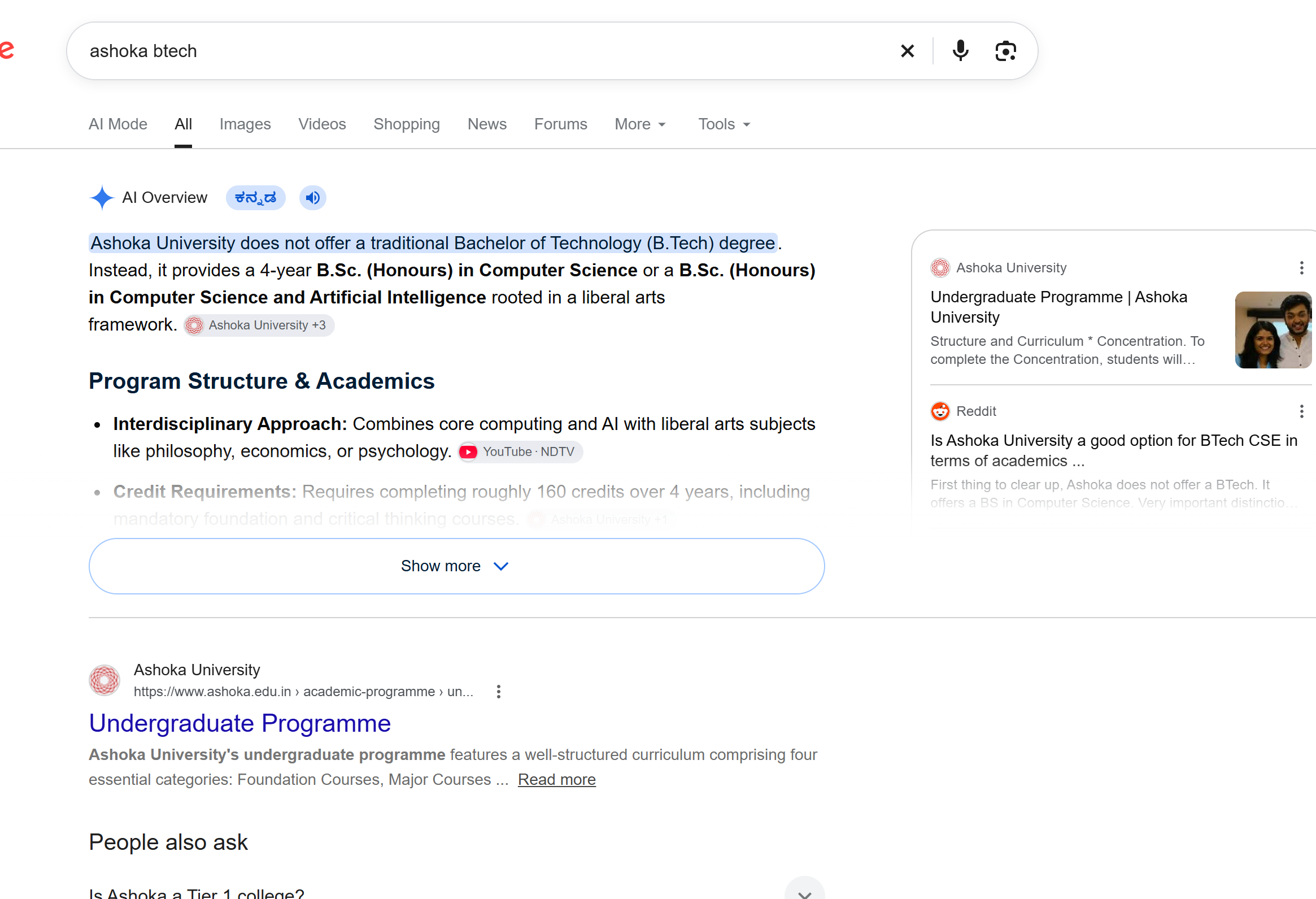Open the Undergraduate Programme result link
The height and width of the screenshot is (899, 1316).
click(x=239, y=723)
